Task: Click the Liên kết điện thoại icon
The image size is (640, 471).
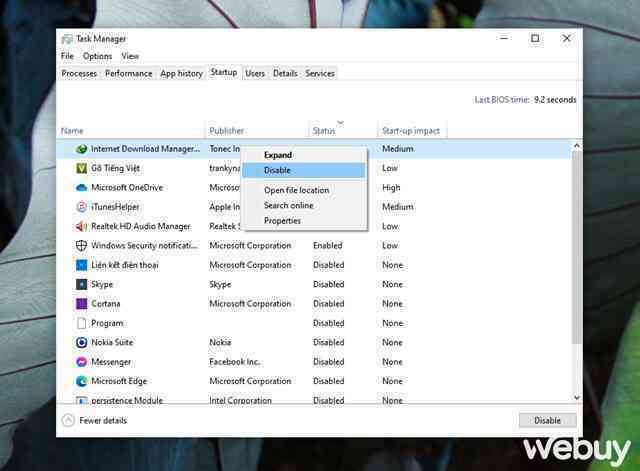Action: [x=82, y=265]
